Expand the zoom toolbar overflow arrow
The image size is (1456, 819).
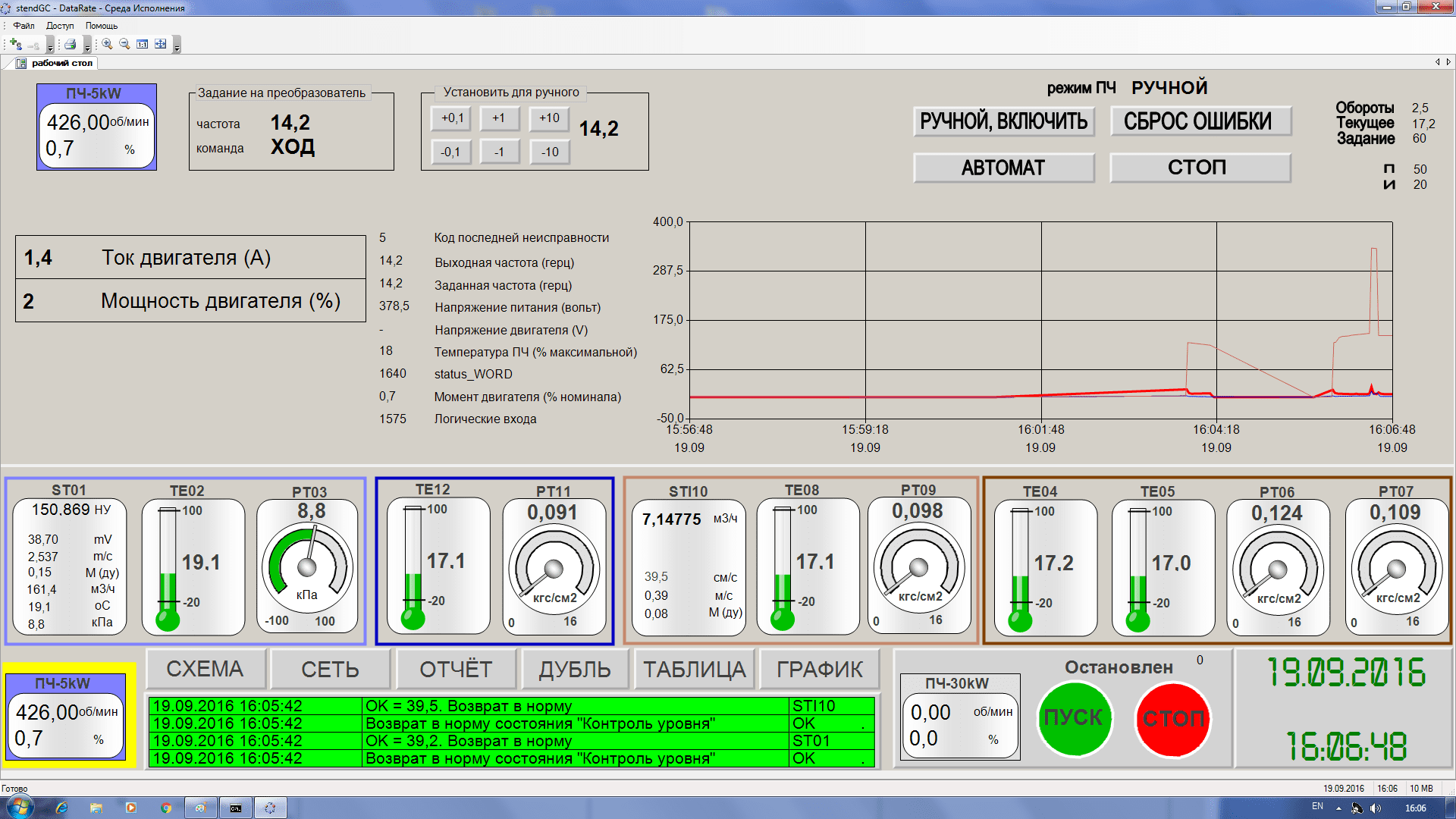(x=177, y=47)
